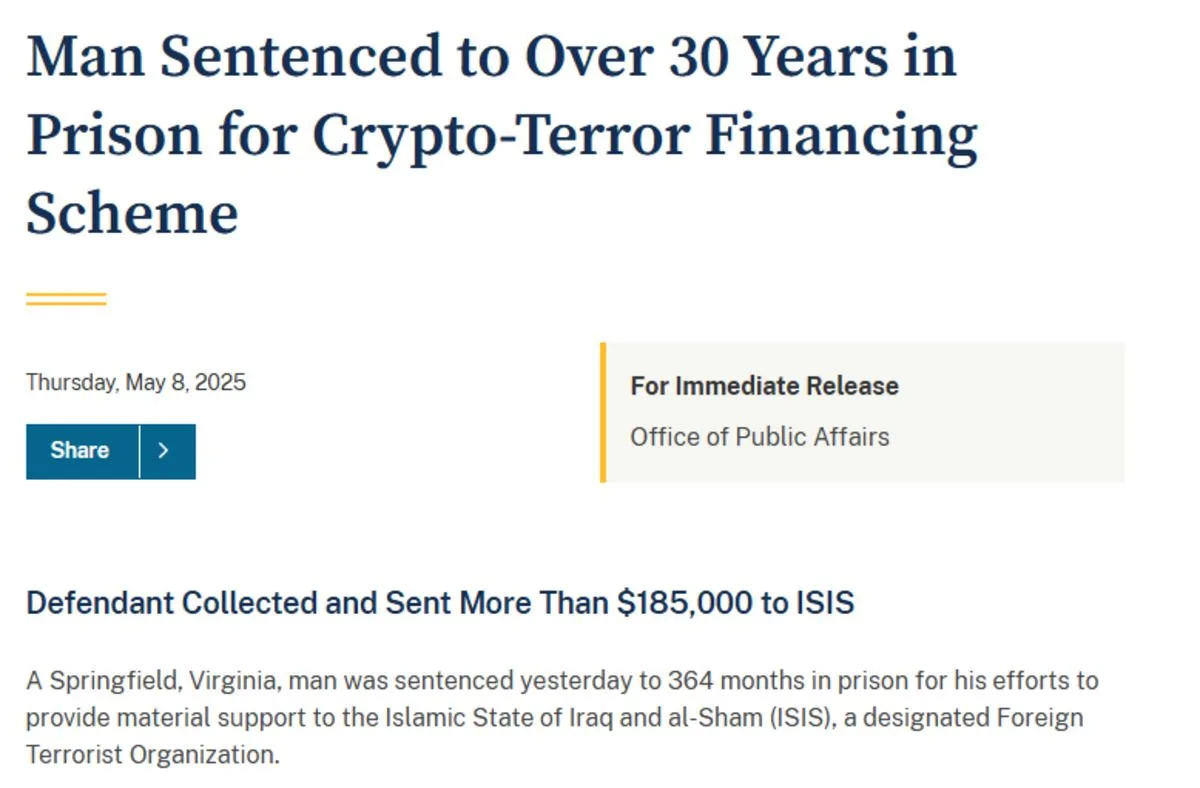Click the yellow vertical bar of the release box
The height and width of the screenshot is (788, 1200).
[603, 412]
